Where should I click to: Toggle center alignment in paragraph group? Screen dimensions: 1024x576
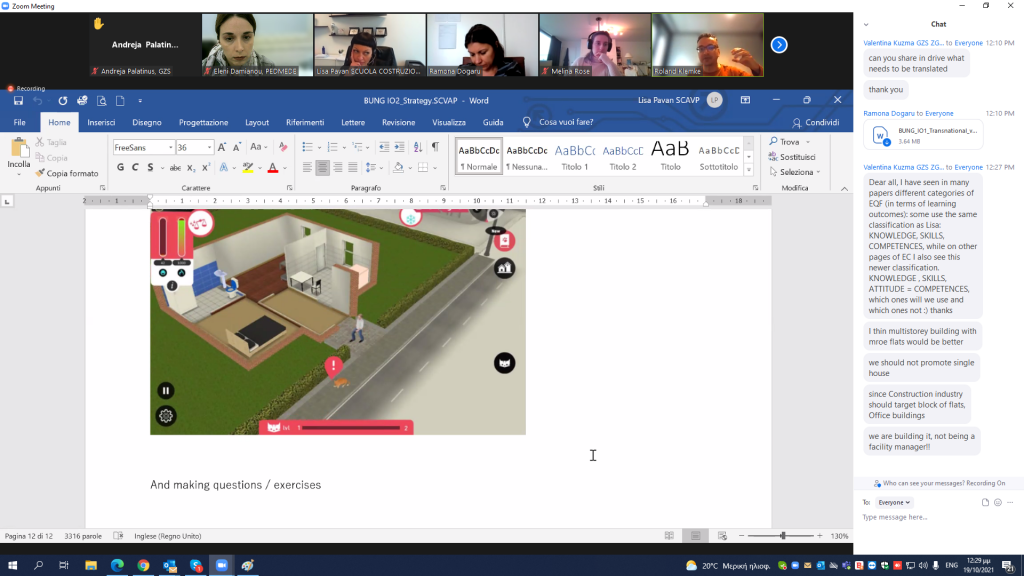pos(323,167)
